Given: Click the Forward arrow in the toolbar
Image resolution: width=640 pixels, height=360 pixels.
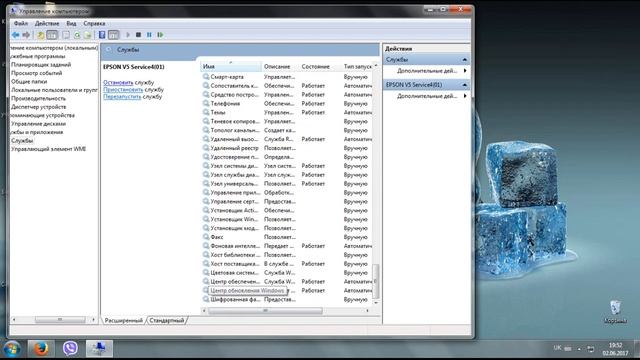Looking at the screenshot, I should [26, 35].
